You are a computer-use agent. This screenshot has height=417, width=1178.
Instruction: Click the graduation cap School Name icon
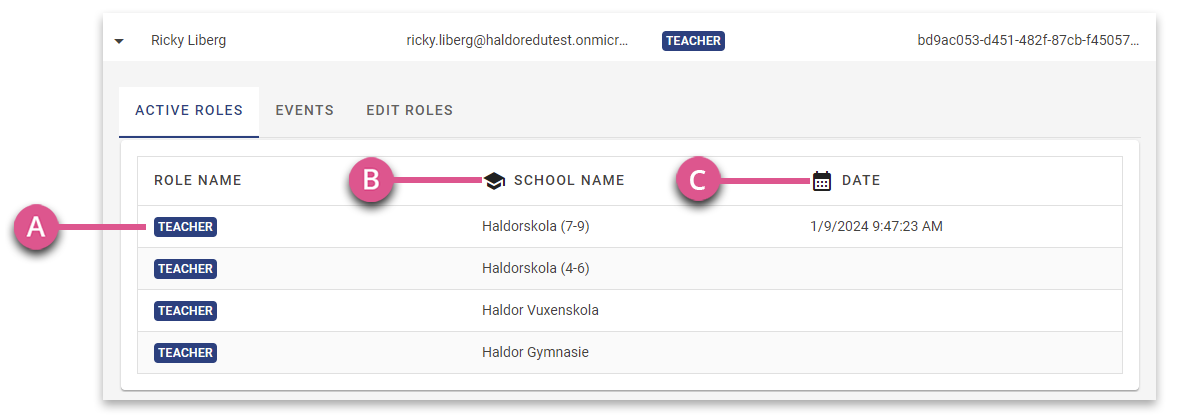494,180
